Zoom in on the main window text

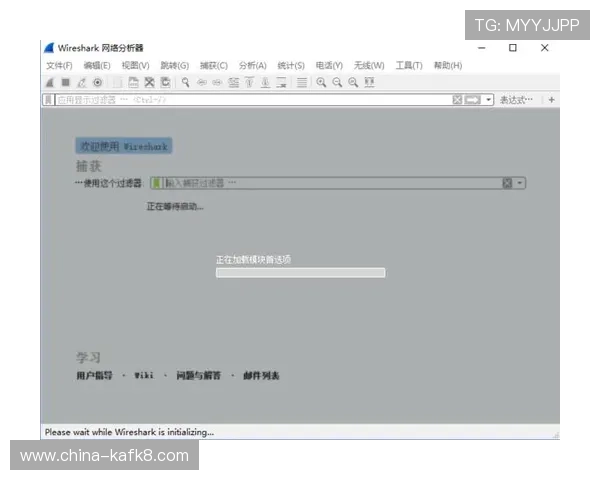click(321, 82)
